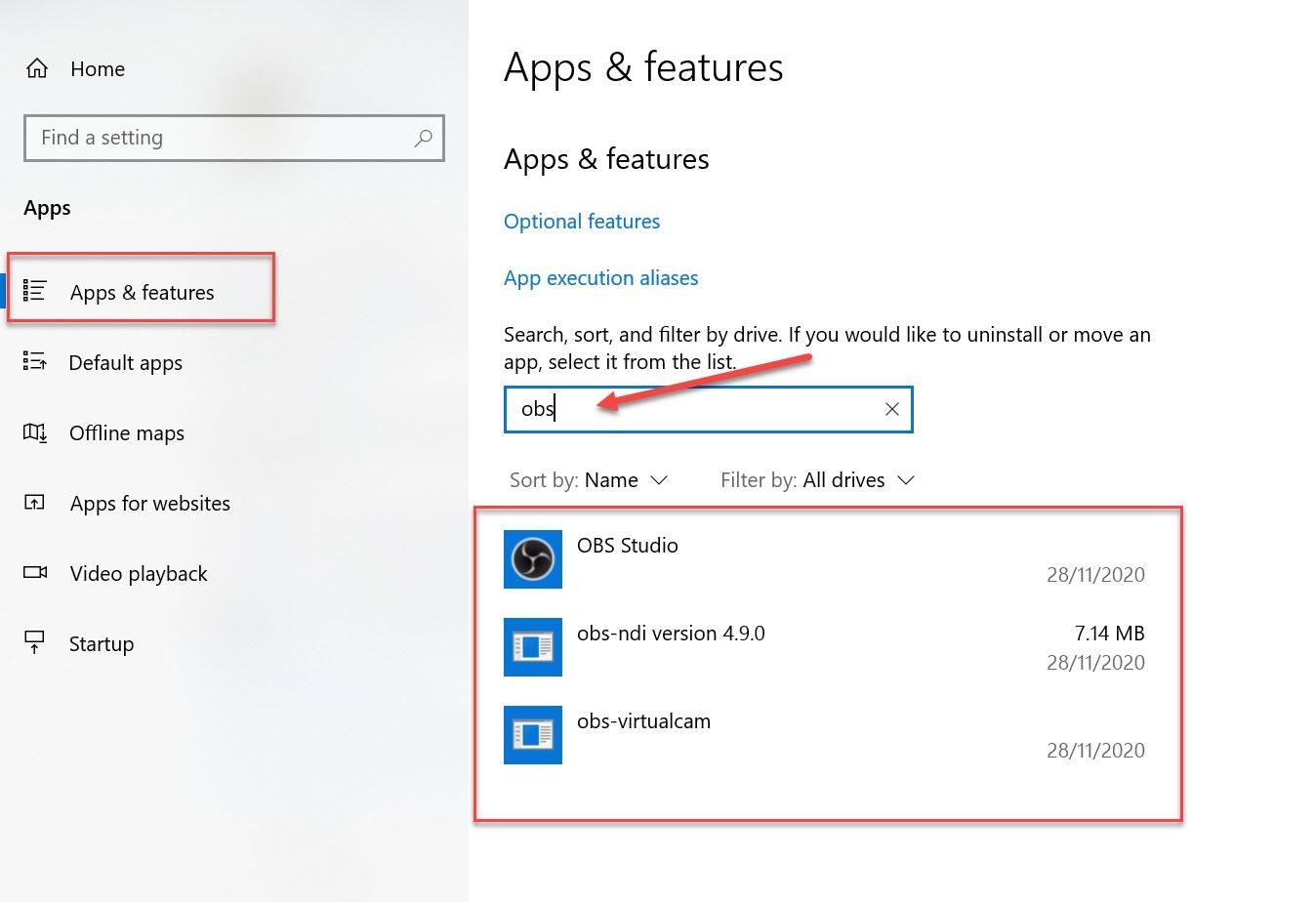The width and height of the screenshot is (1316, 902).
Task: Click the Video playback camera icon
Action: pos(35,572)
